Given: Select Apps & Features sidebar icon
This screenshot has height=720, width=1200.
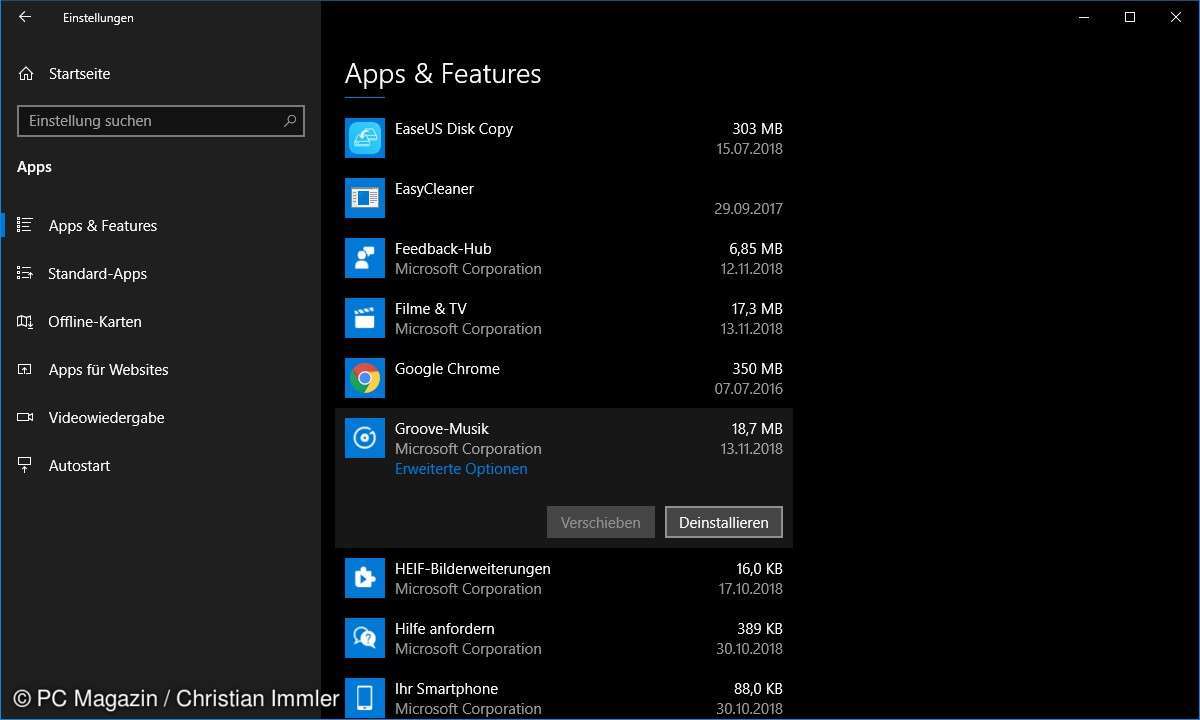Looking at the screenshot, I should (x=25, y=225).
